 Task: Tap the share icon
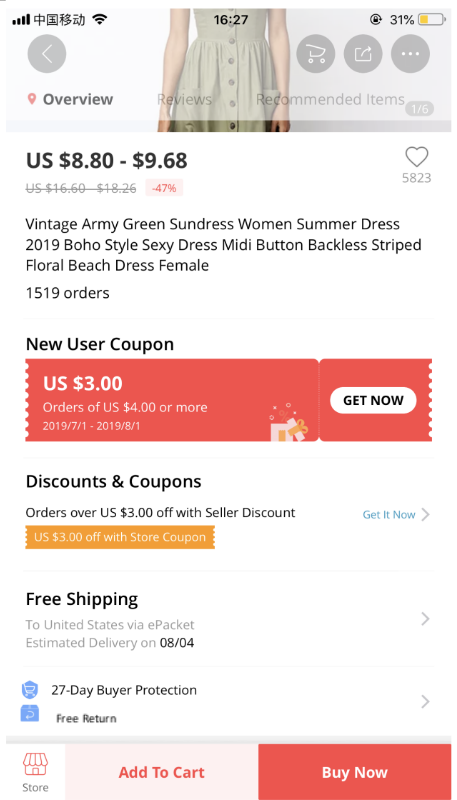(363, 54)
